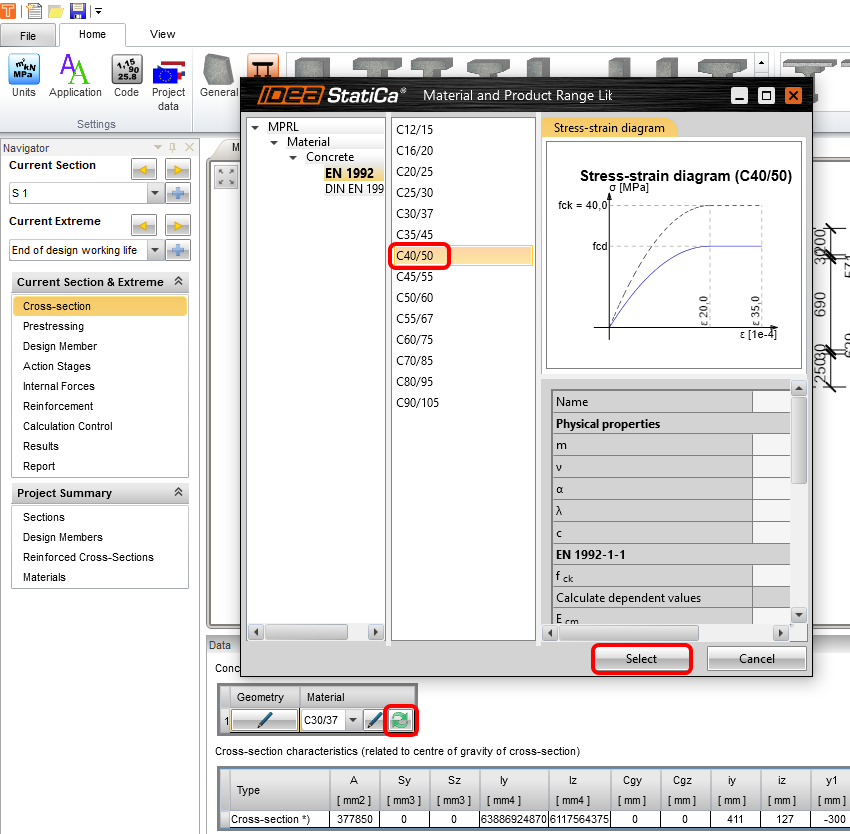
Task: Click the Save icon in the title bar
Action: [x=77, y=11]
